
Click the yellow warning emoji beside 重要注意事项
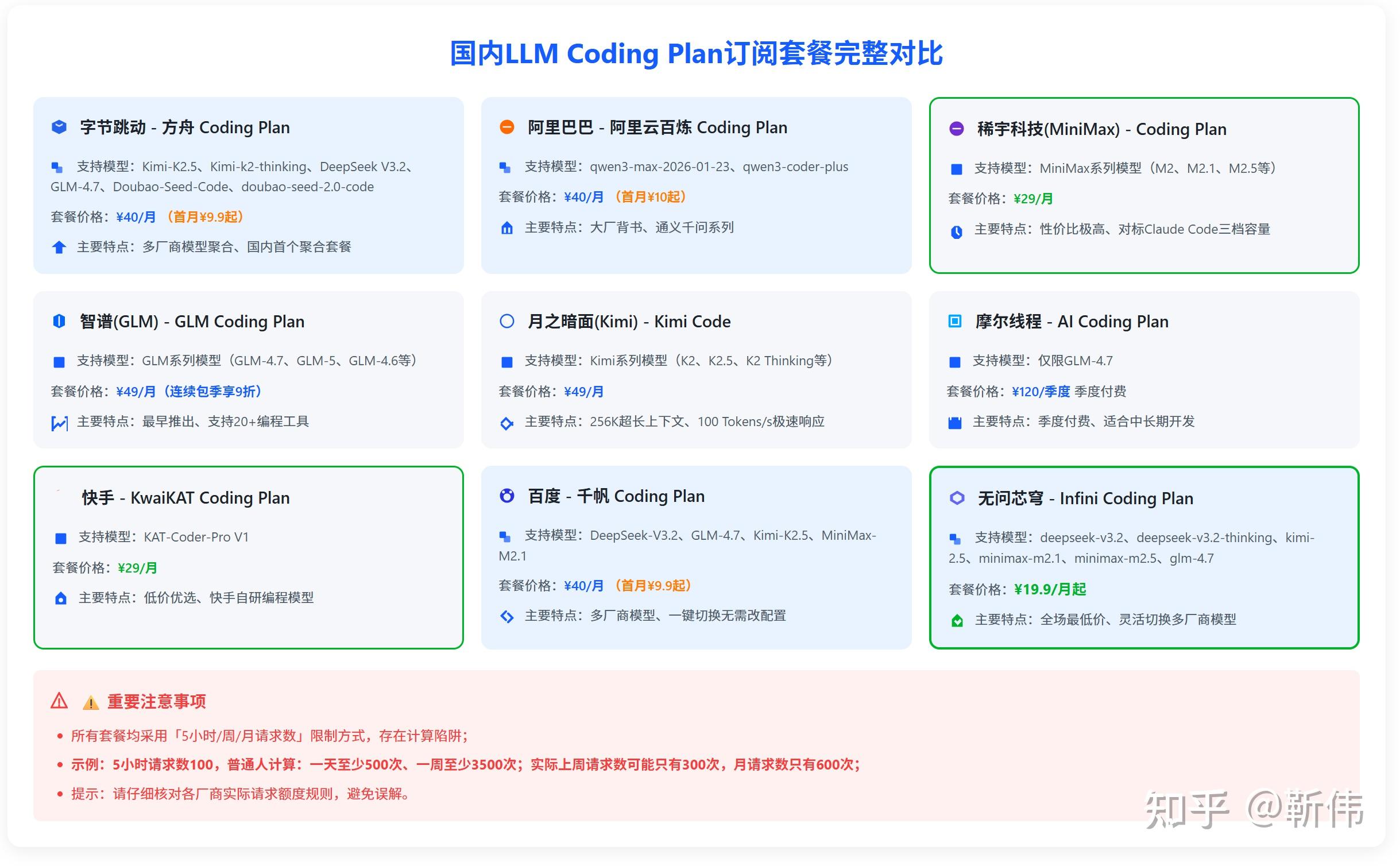pyautogui.click(x=91, y=702)
